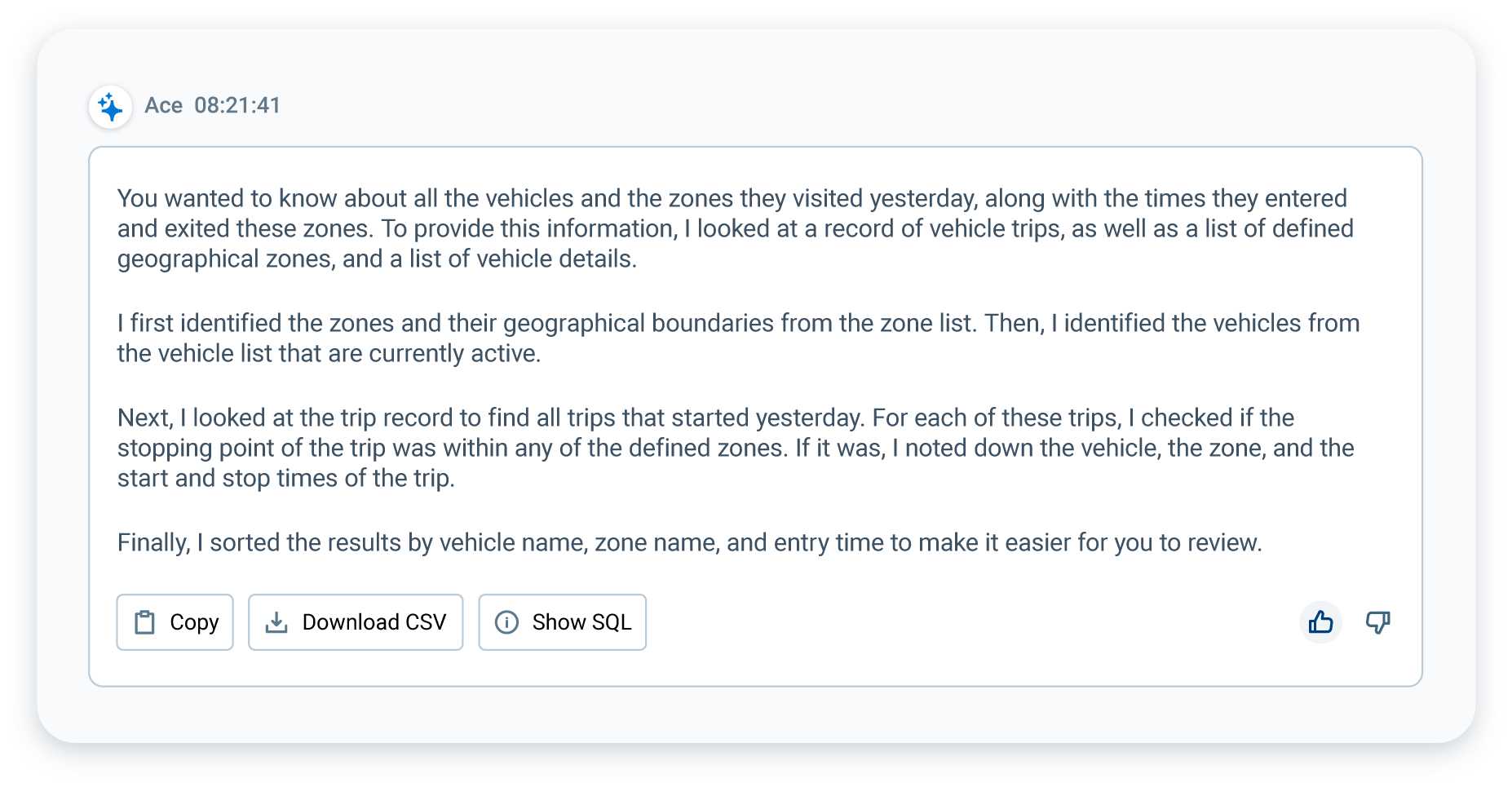Click the thumbs-up icon to rate the response
This screenshot has height=787, width=1512.
coord(1321,621)
